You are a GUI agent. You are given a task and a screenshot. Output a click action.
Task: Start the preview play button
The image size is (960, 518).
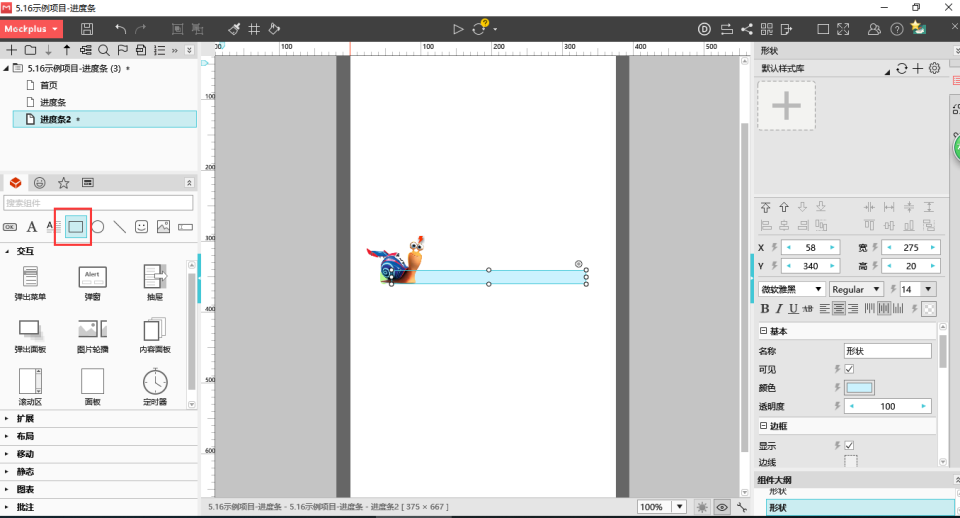[x=457, y=29]
